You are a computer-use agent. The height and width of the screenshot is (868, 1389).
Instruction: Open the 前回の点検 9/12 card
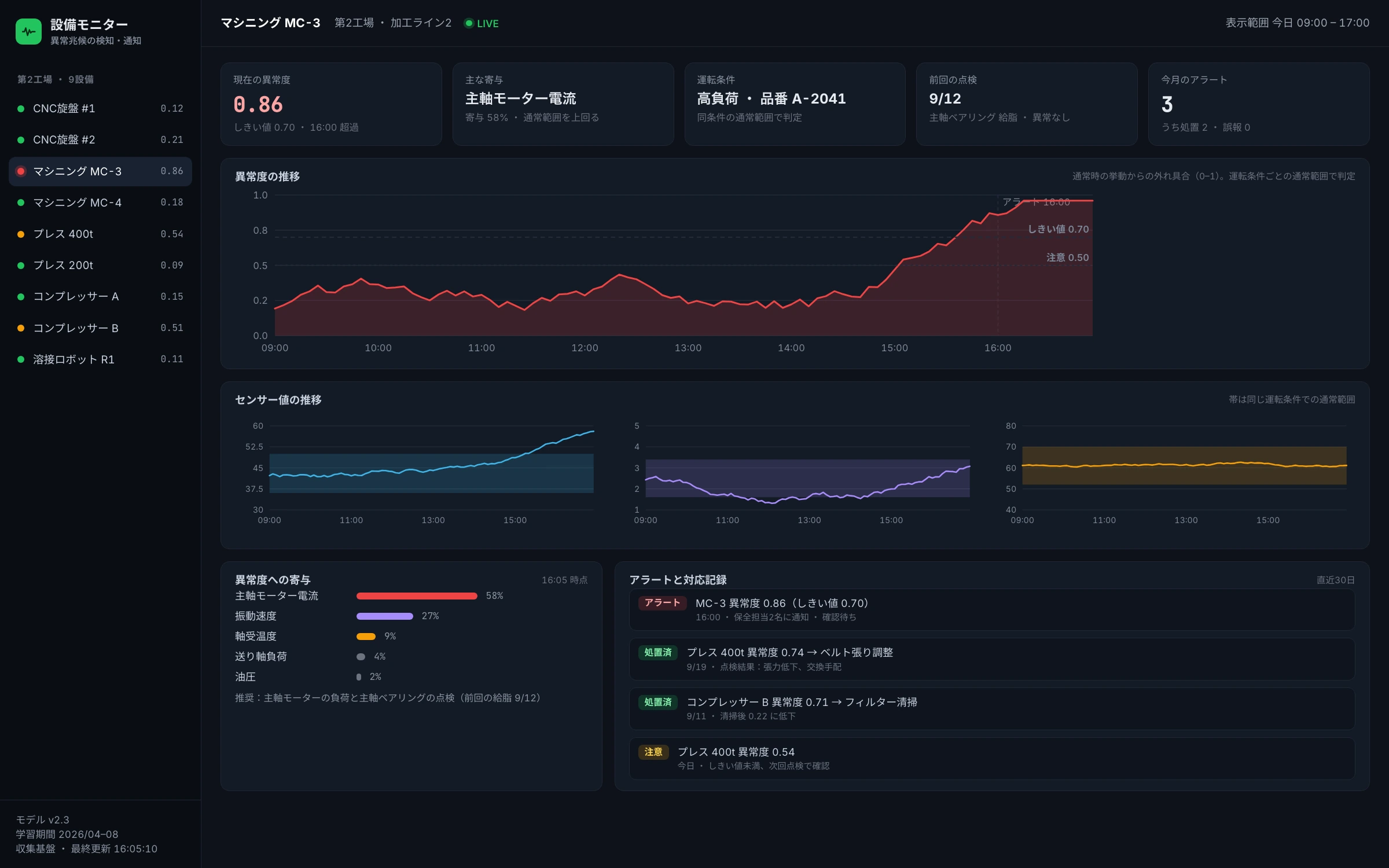[1027, 104]
